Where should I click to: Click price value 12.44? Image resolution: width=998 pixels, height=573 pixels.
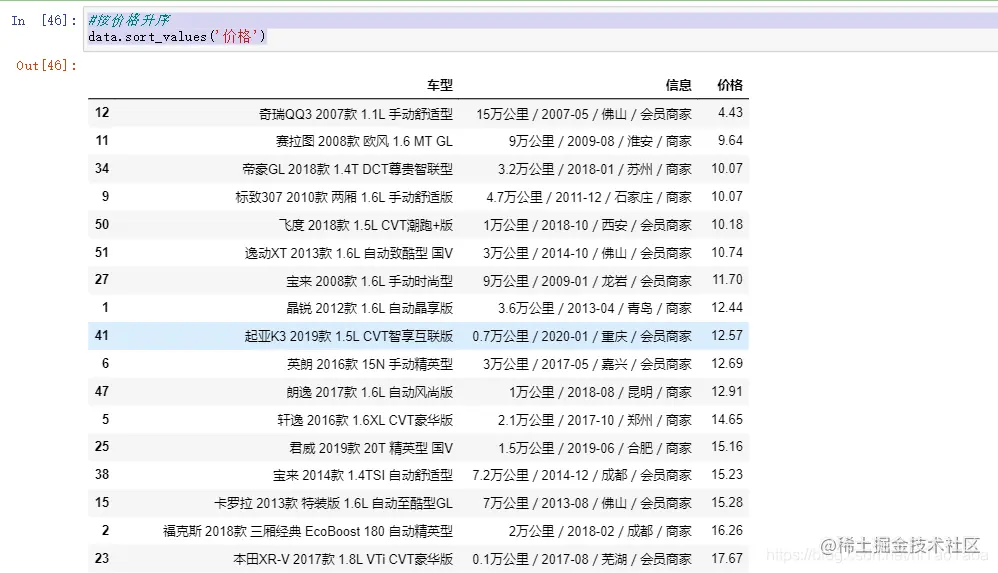(727, 308)
